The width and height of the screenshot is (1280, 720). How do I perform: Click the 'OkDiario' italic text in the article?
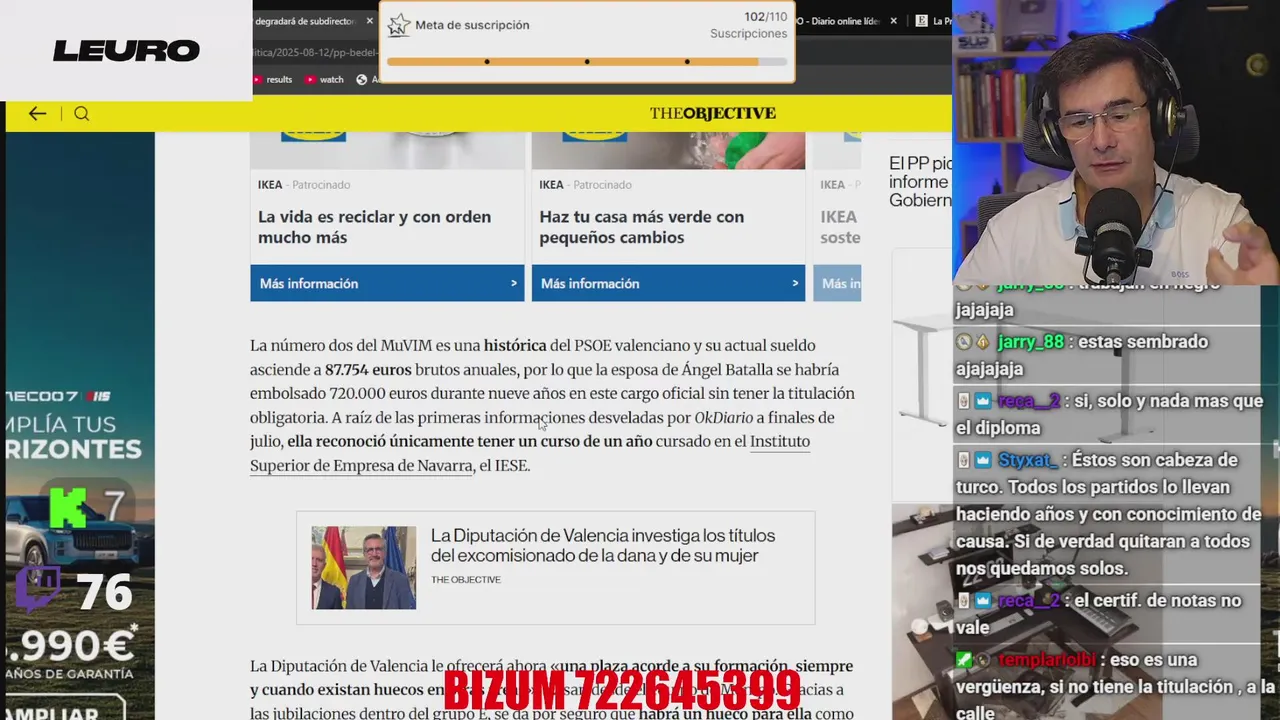tap(723, 417)
